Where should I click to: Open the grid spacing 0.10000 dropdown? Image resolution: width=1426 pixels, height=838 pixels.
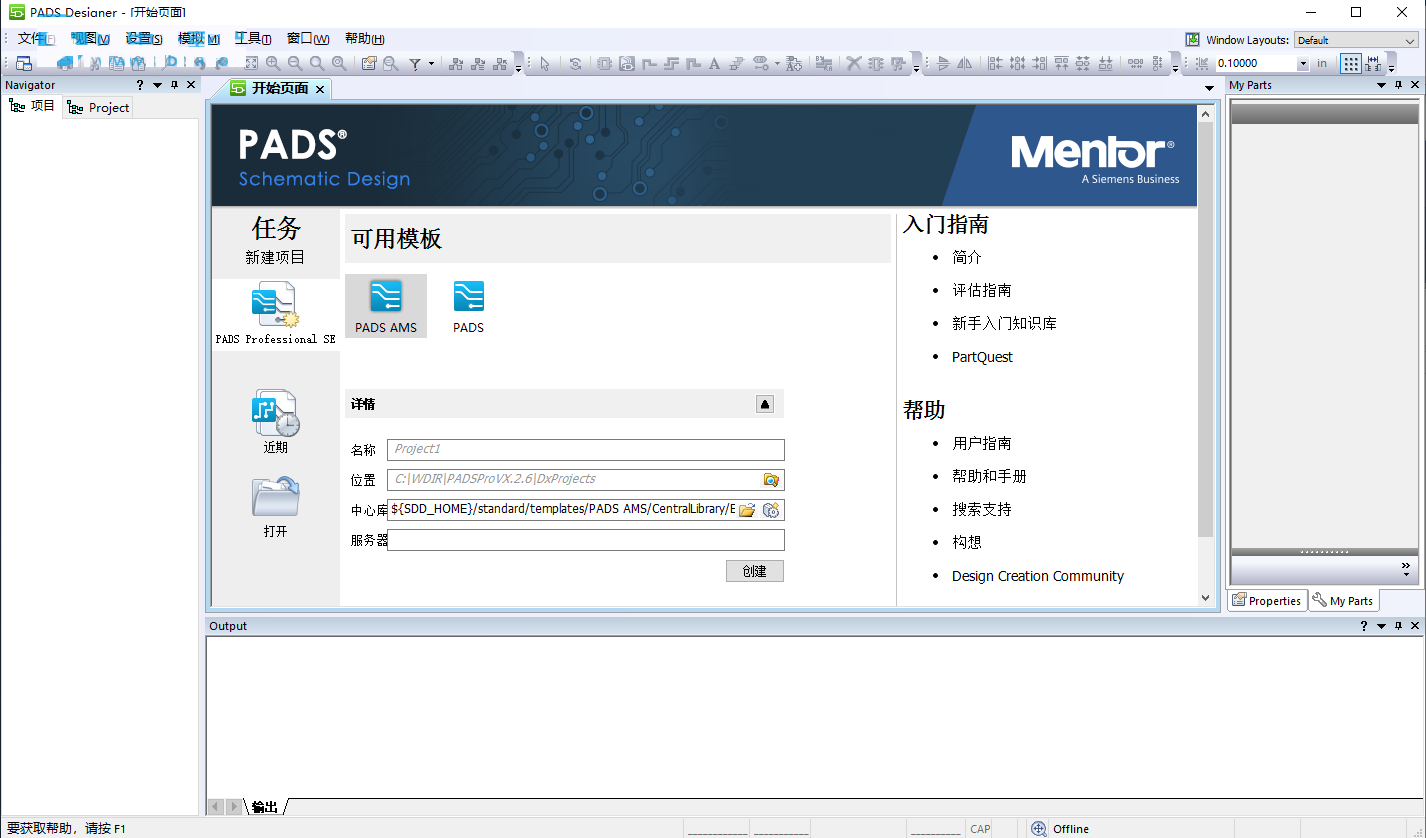click(1302, 63)
